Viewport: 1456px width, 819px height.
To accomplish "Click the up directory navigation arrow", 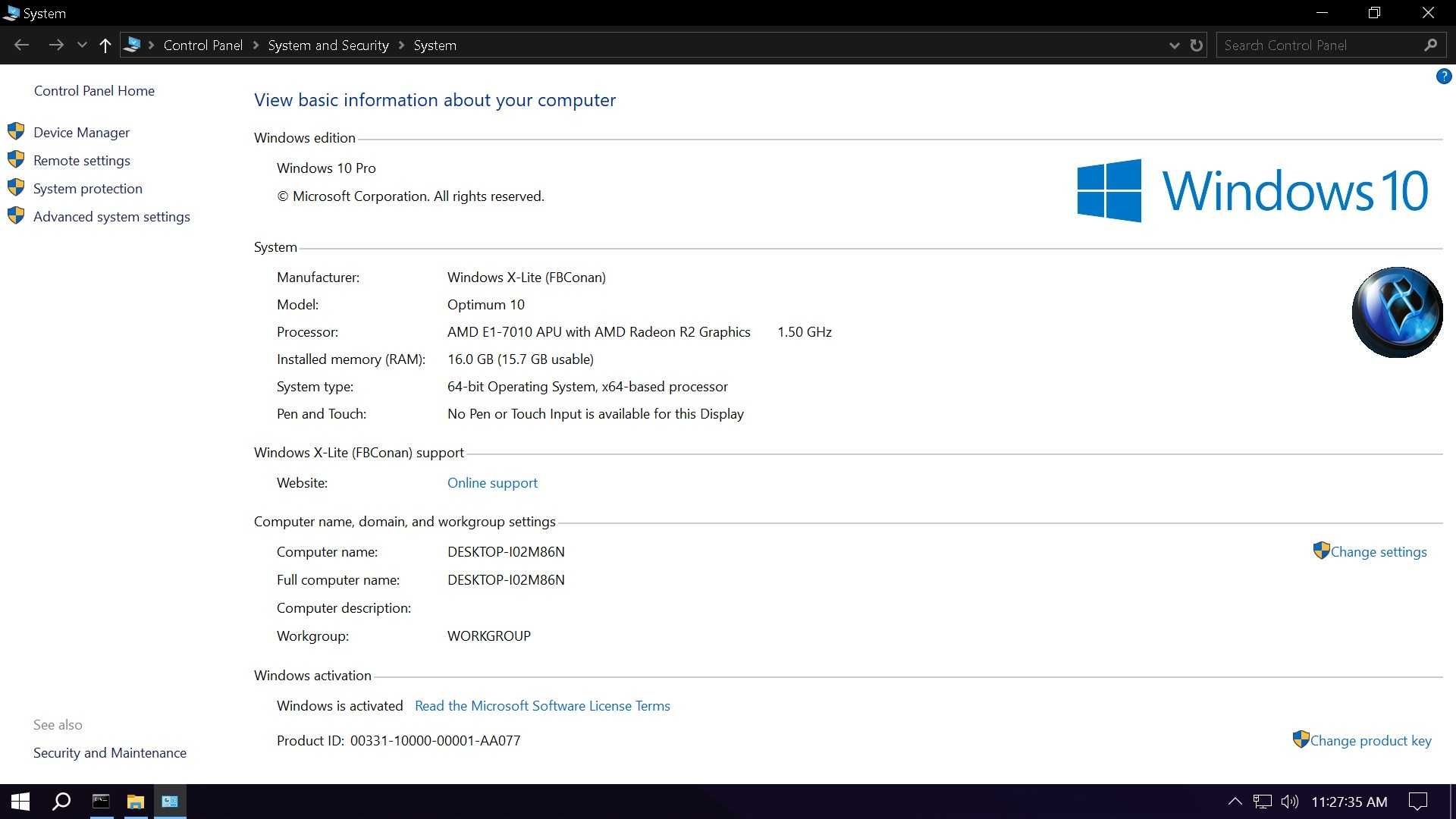I will point(105,45).
